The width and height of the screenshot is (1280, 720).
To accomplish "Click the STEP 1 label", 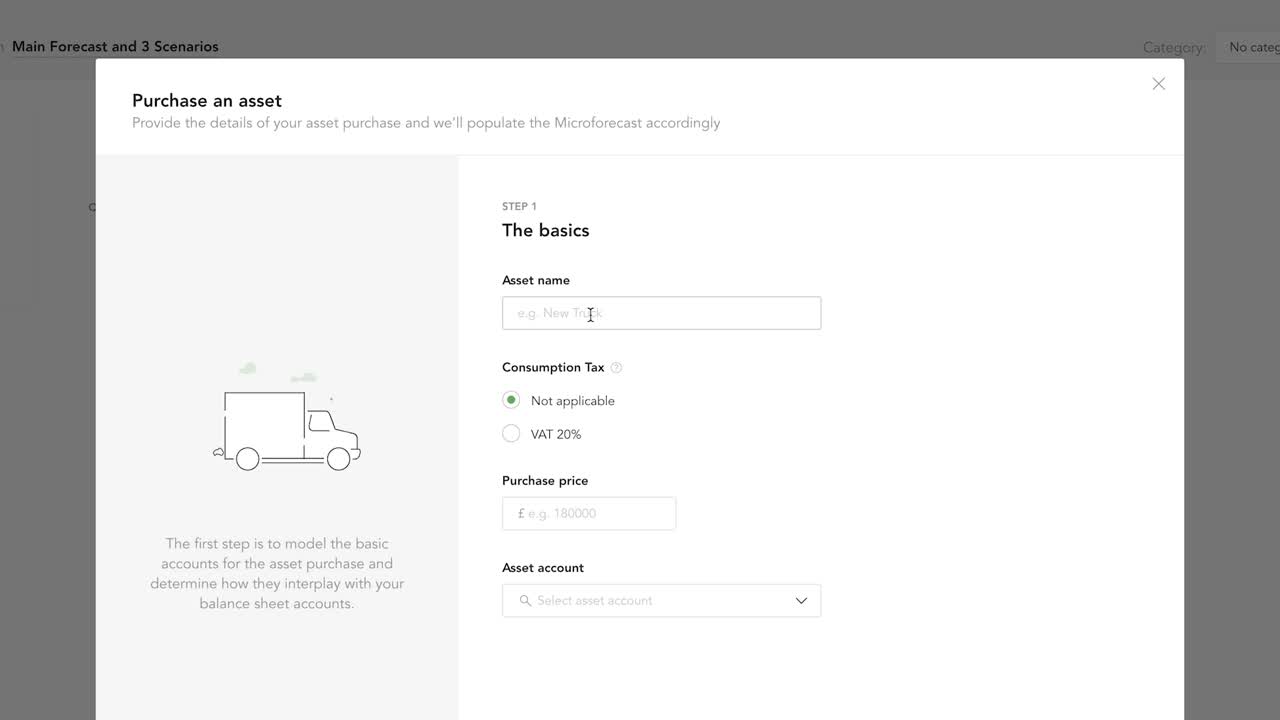I will pos(519,206).
